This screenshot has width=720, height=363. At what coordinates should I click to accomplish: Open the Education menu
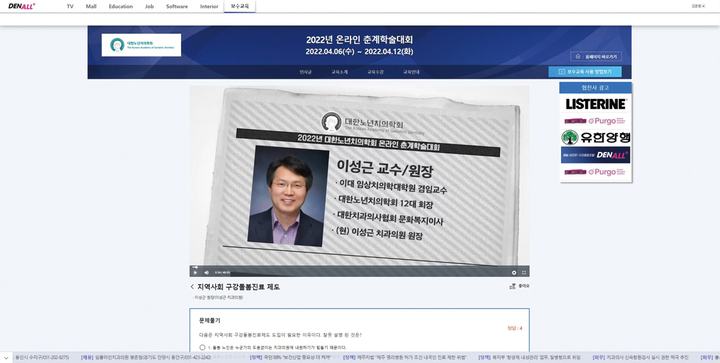pyautogui.click(x=121, y=6)
